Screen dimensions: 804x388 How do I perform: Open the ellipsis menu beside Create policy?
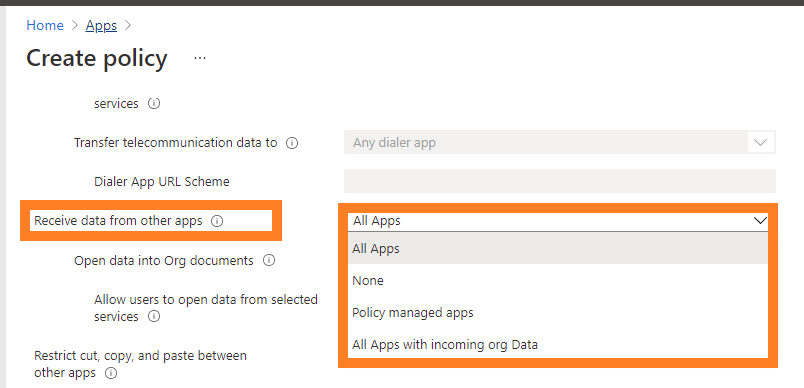[x=200, y=58]
